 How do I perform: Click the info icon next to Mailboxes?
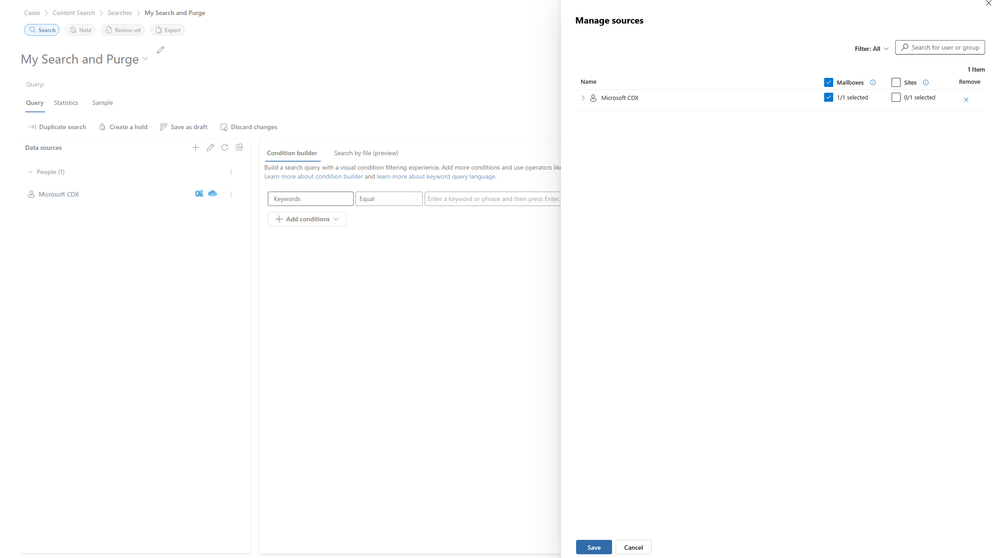point(873,82)
